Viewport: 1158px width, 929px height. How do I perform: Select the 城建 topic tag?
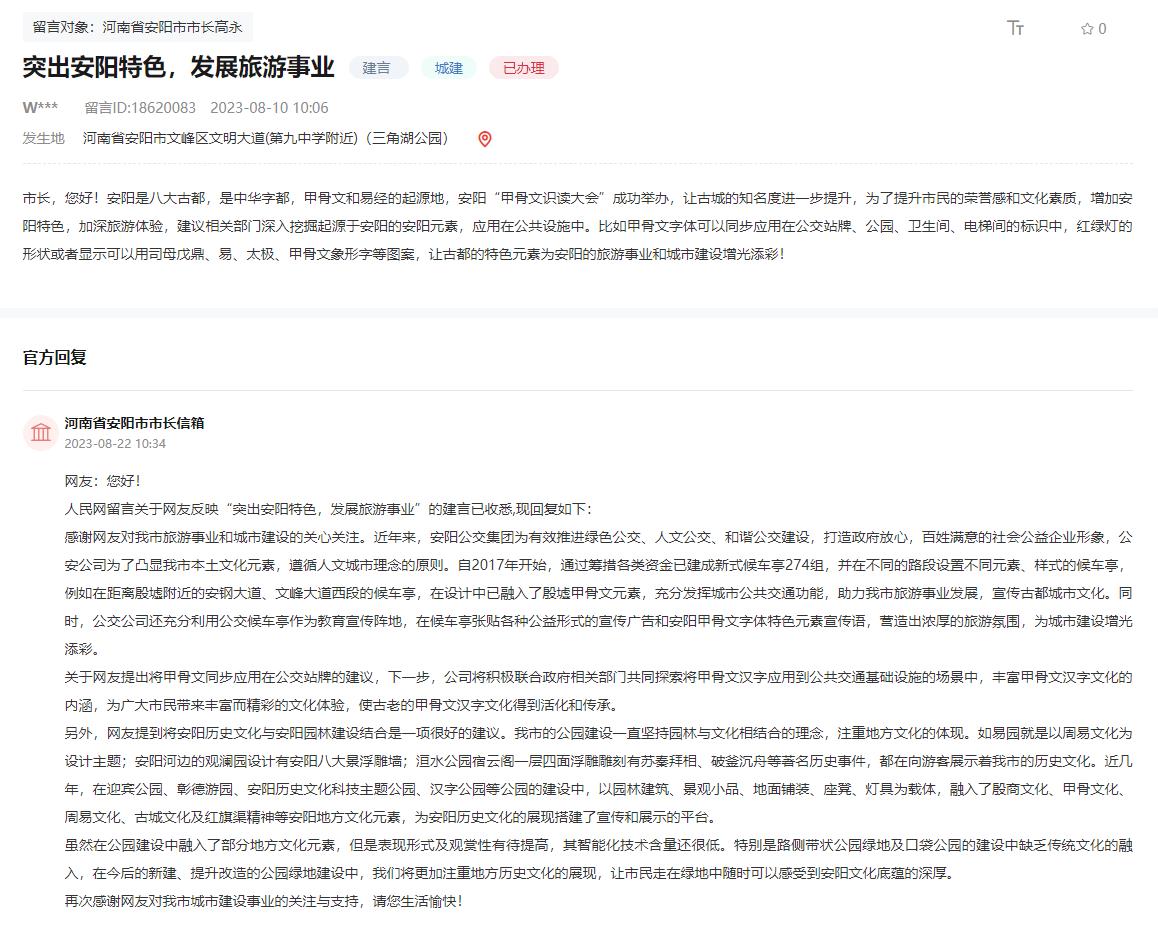pos(449,68)
